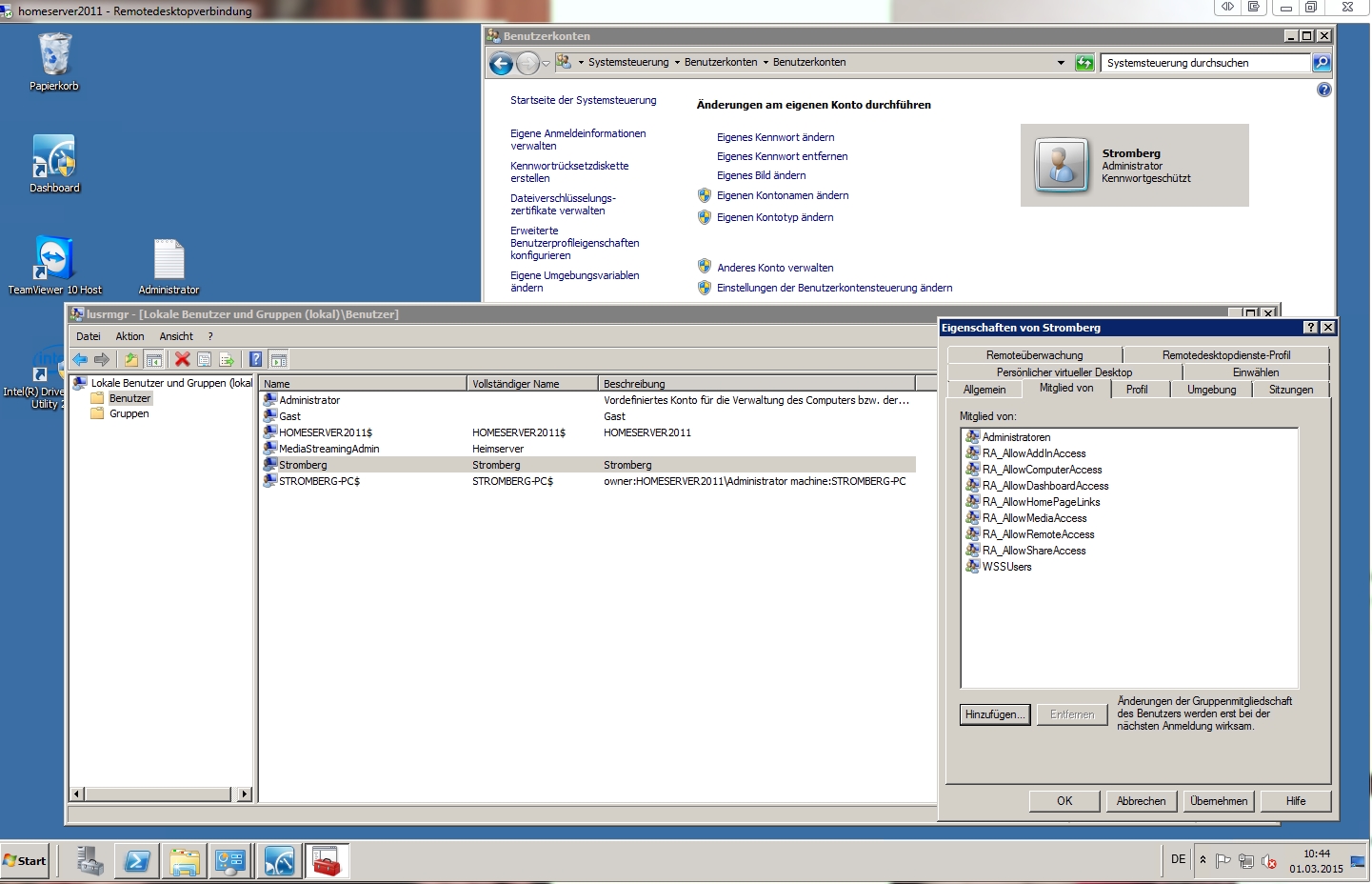The height and width of the screenshot is (884, 1372).
Task: Click the tree pane horizontal scrollbar right arrow
Action: [245, 794]
